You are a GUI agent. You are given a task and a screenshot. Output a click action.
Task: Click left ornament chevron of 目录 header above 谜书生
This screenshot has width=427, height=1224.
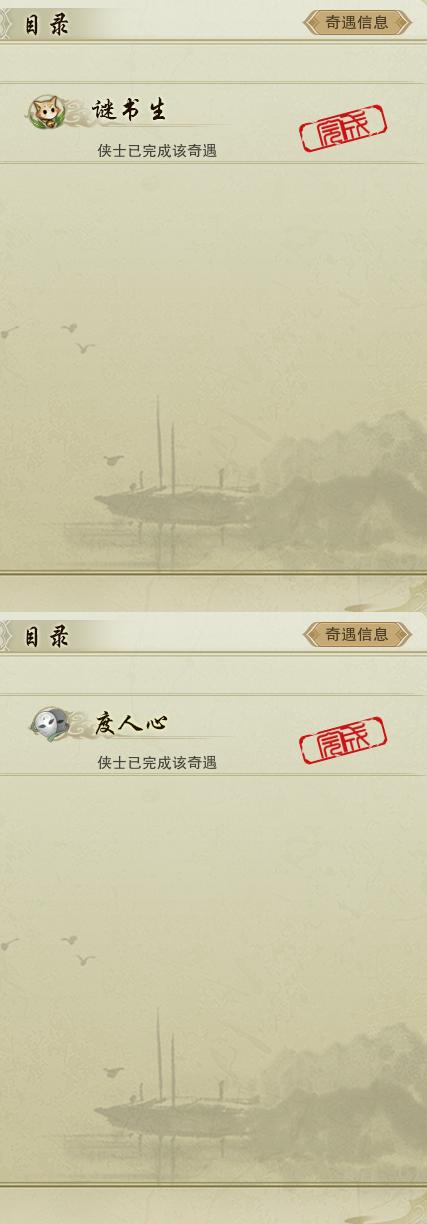click(x=4, y=24)
